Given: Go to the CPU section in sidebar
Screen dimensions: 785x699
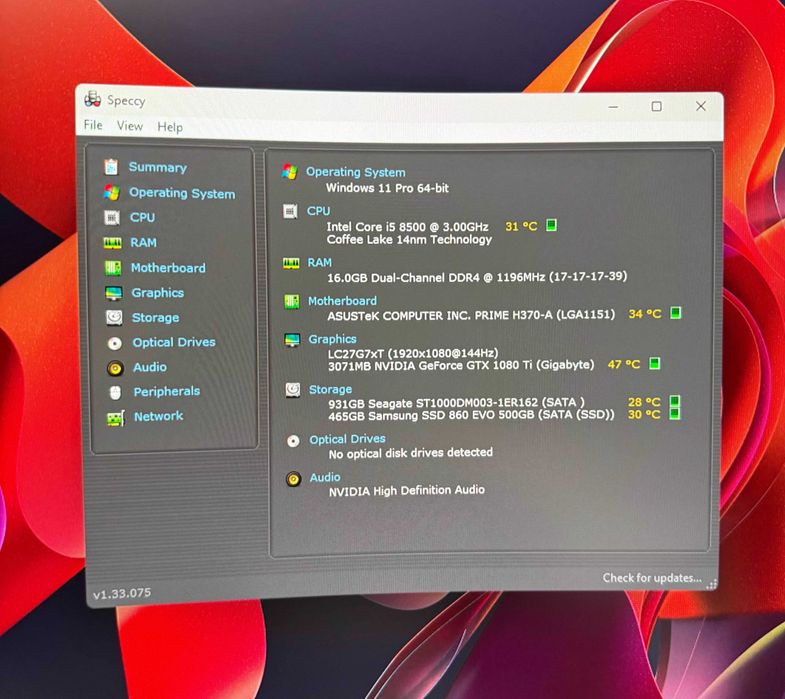Looking at the screenshot, I should click(x=142, y=217).
